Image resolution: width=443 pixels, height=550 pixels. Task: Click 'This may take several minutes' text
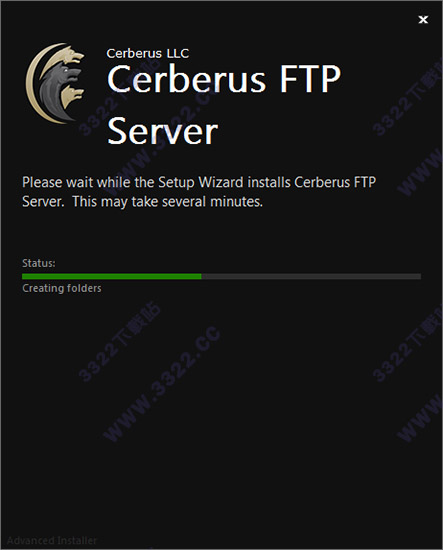tap(167, 202)
